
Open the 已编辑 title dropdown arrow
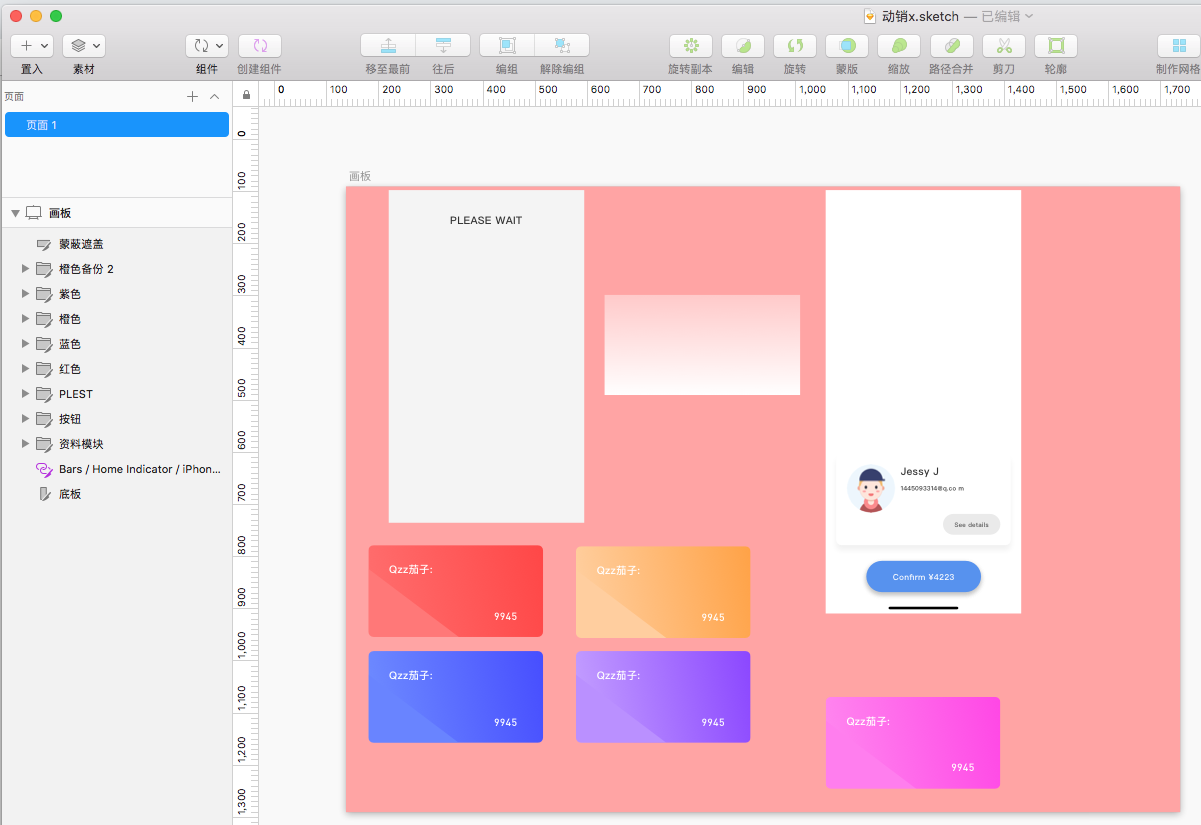pos(1029,16)
